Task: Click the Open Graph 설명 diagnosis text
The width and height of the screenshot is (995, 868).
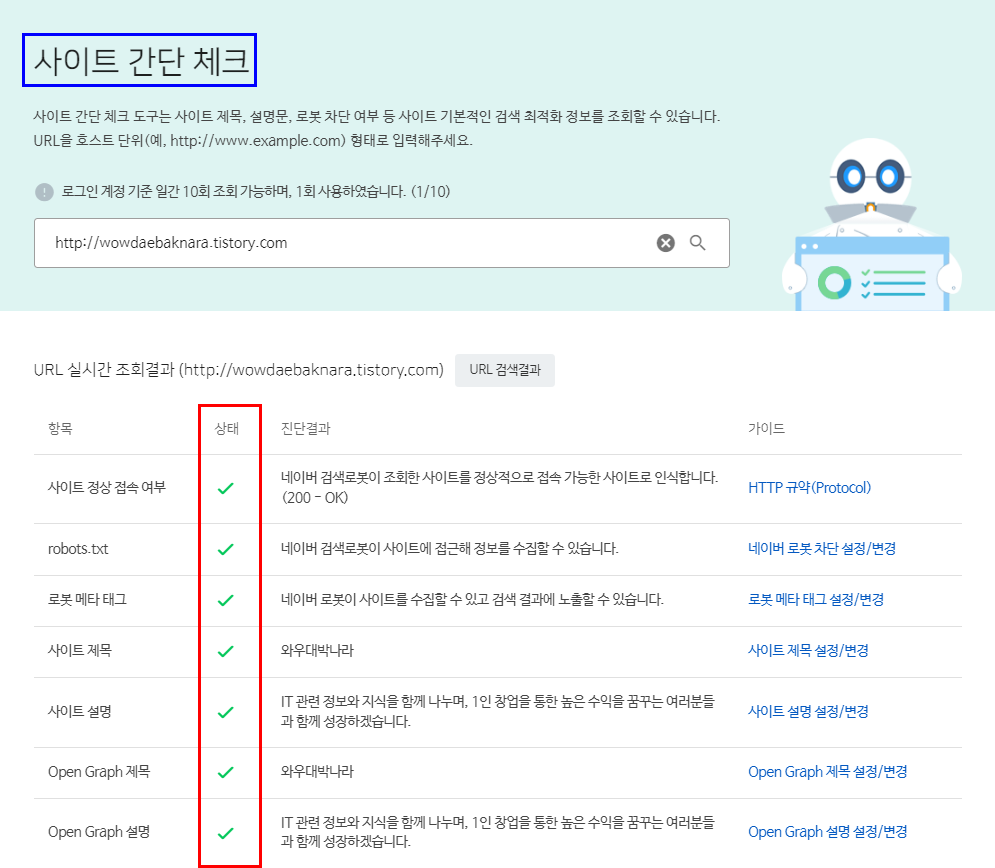Action: click(498, 832)
